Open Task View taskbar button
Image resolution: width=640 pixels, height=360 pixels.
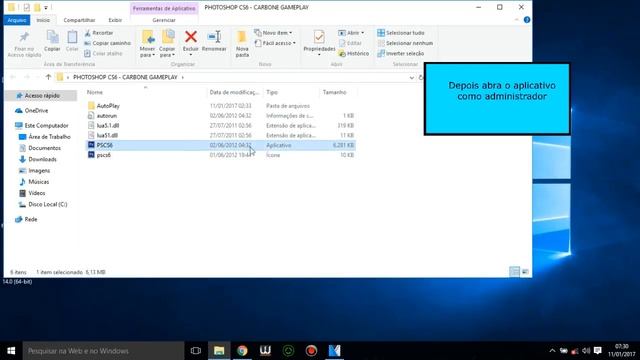pyautogui.click(x=196, y=351)
